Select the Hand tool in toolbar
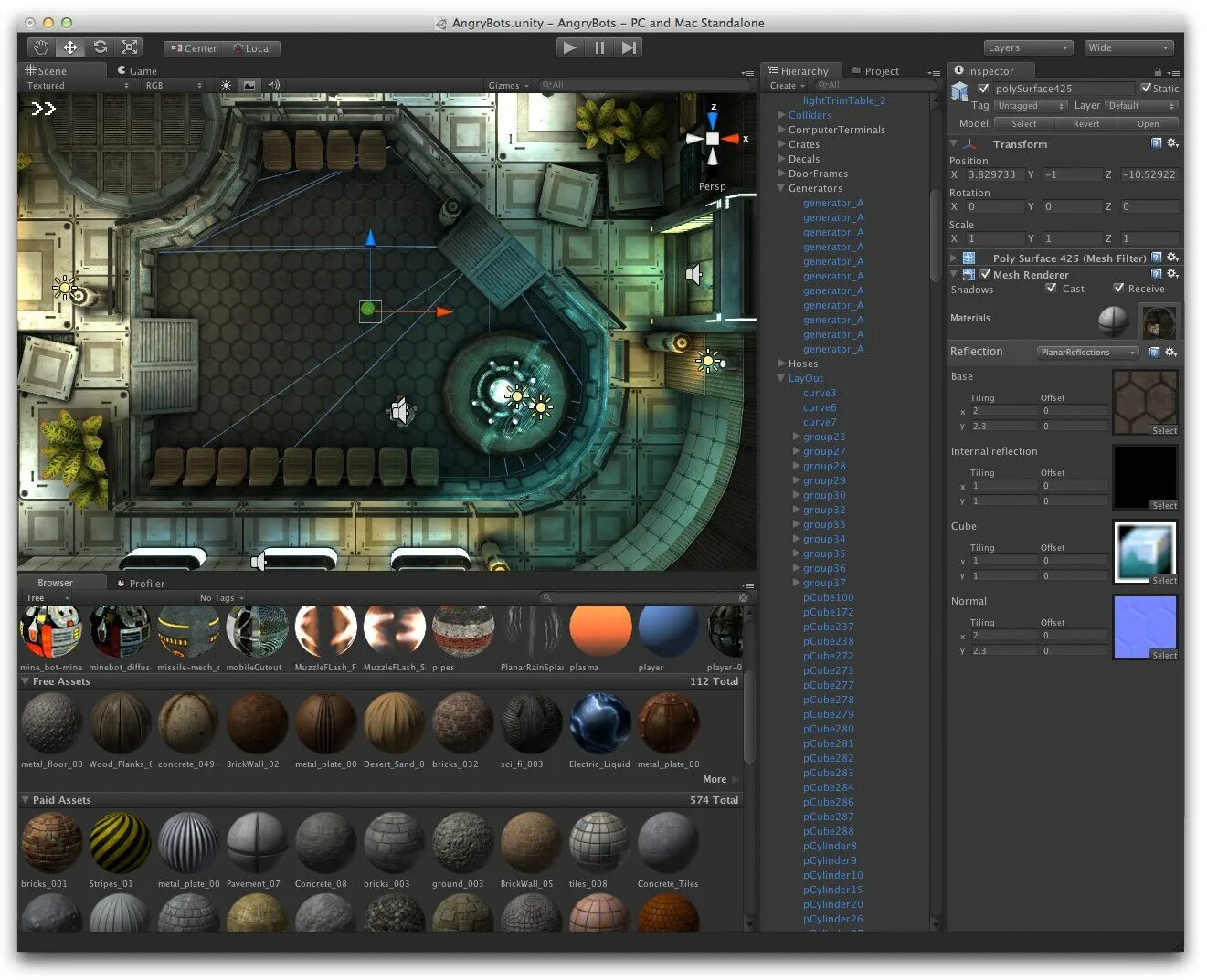 pos(40,47)
